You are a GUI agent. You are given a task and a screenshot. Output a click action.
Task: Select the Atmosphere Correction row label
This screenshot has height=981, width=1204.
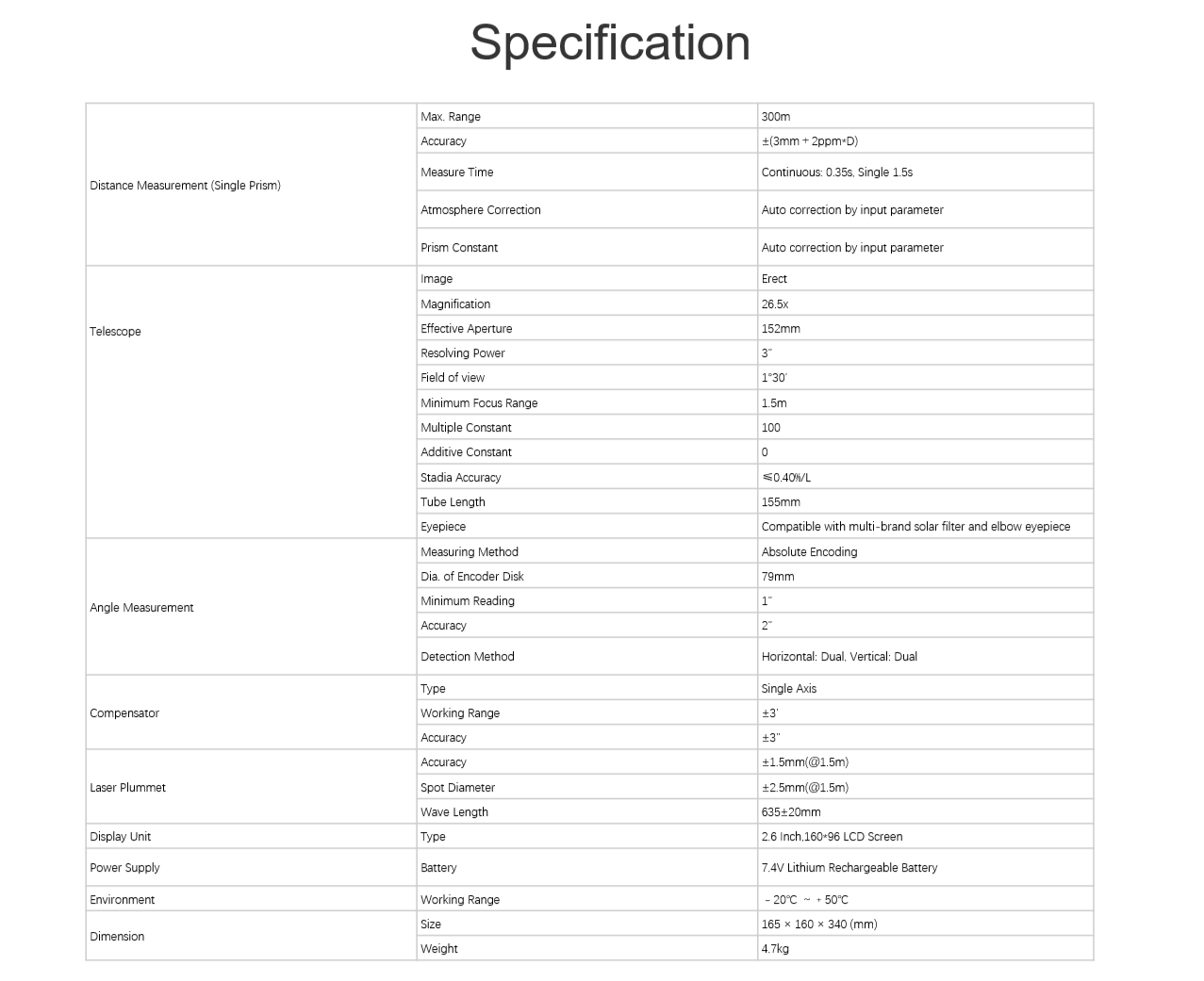pos(481,210)
